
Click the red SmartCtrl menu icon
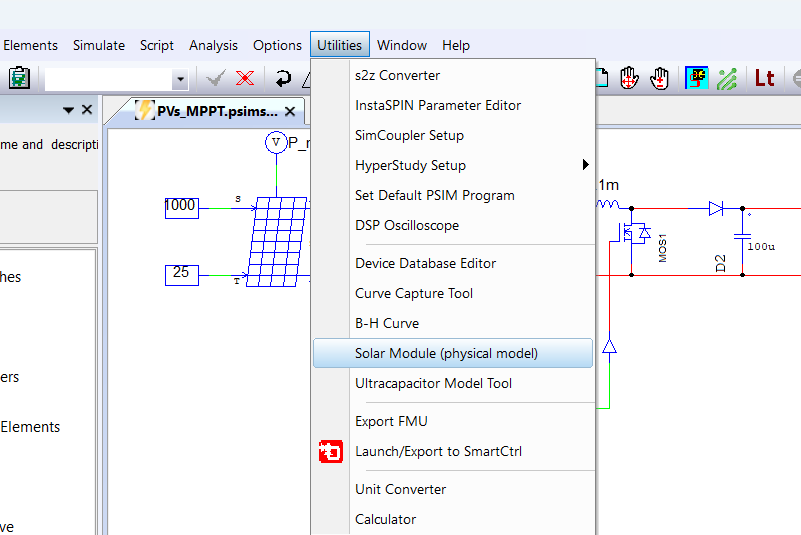pos(331,452)
